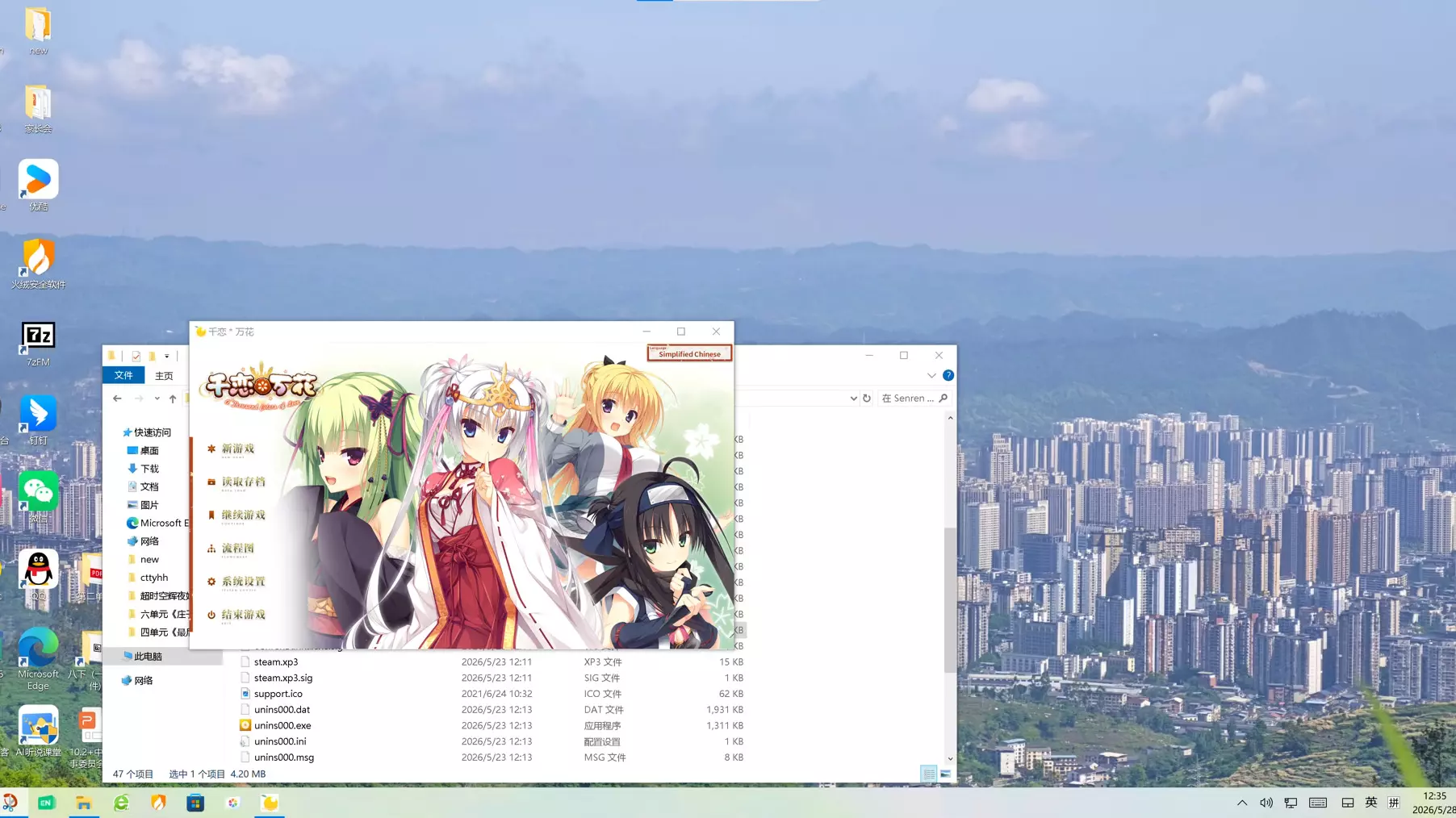Open File Explorer from the taskbar
Image resolution: width=1456 pixels, height=818 pixels.
click(84, 803)
